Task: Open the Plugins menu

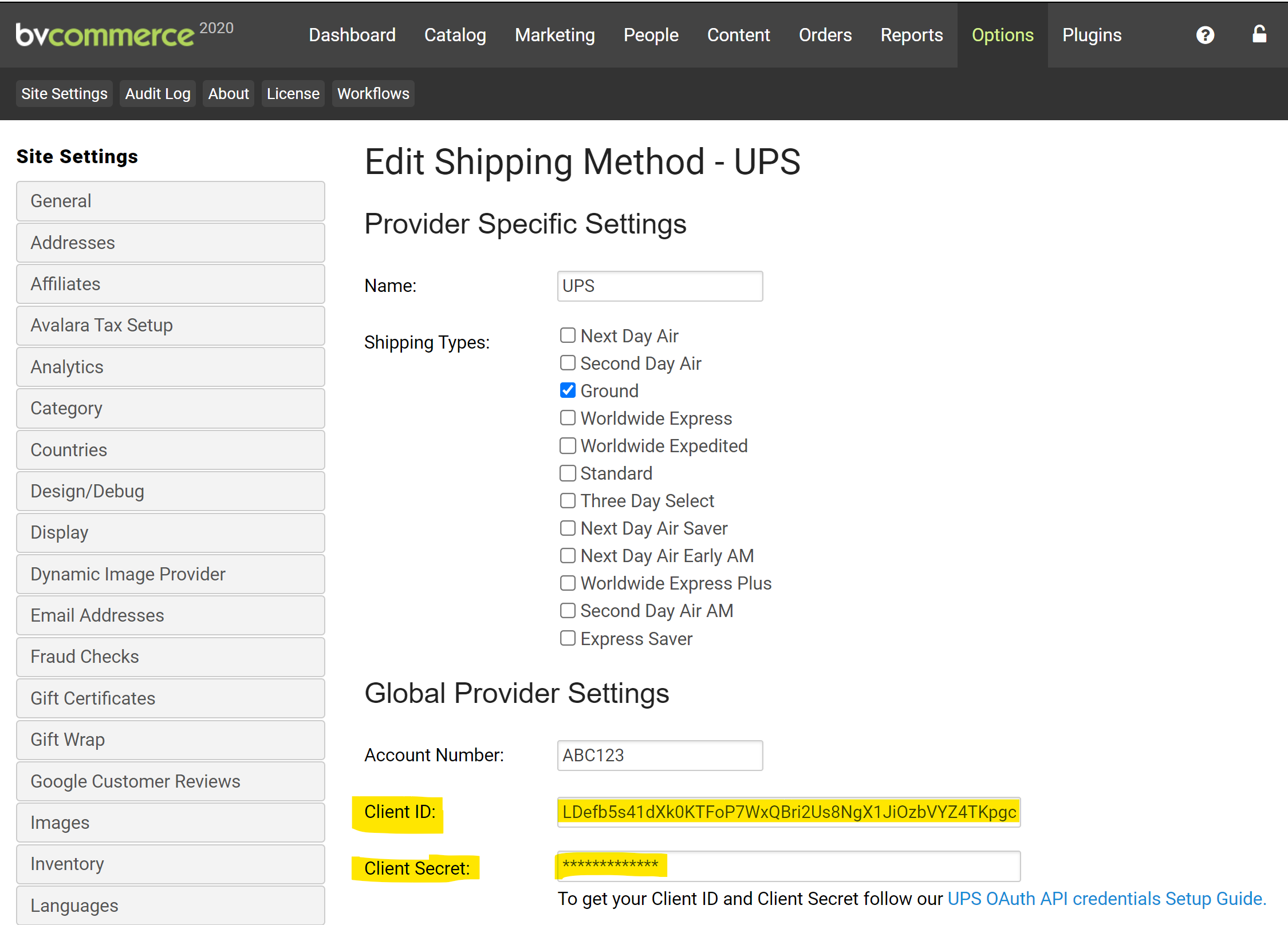Action: pyautogui.click(x=1092, y=35)
